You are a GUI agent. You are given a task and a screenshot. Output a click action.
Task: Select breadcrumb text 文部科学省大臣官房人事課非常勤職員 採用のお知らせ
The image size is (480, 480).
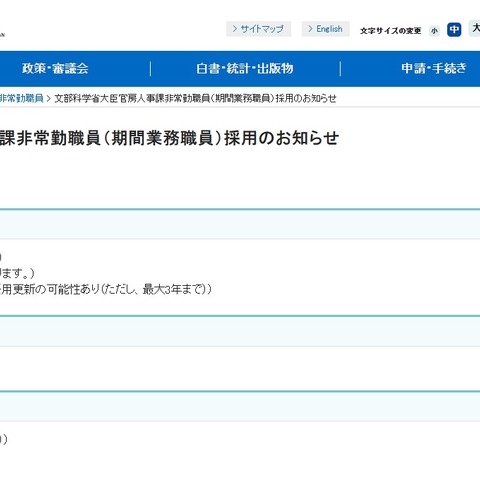[195, 98]
